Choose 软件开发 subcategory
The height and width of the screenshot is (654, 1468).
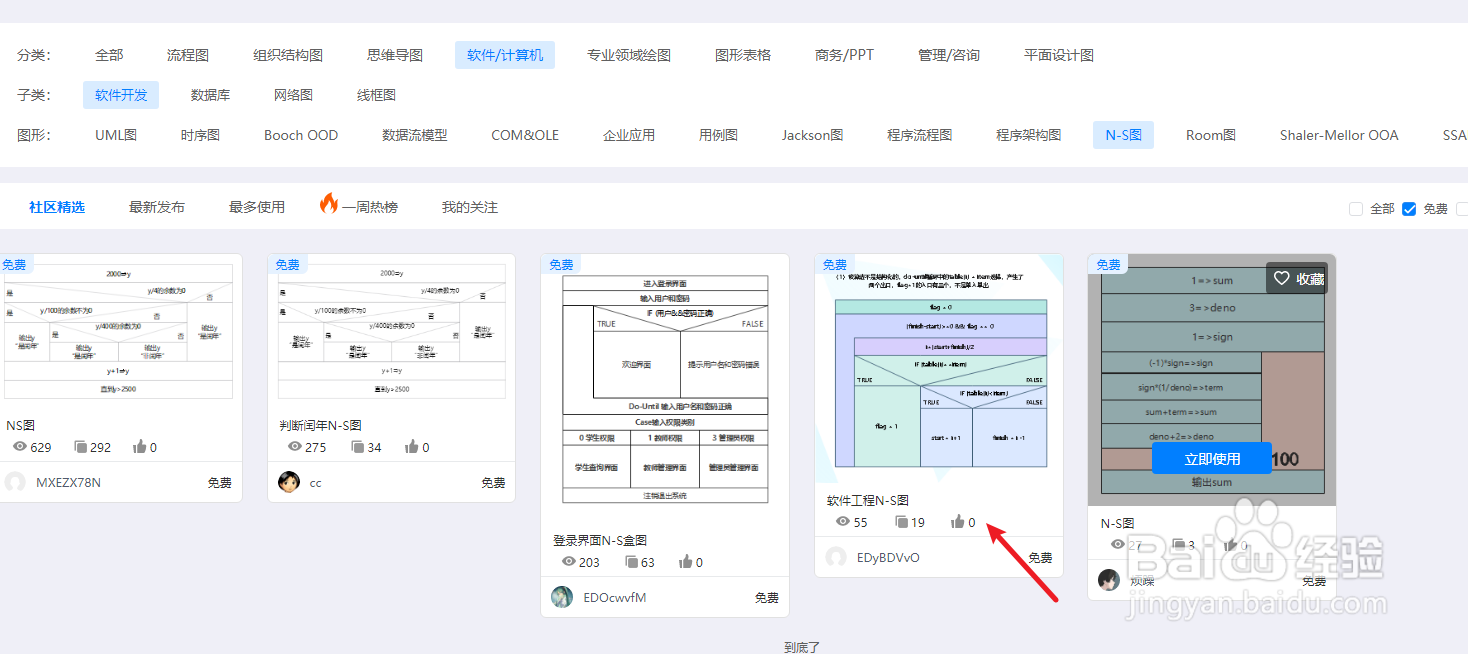click(121, 95)
